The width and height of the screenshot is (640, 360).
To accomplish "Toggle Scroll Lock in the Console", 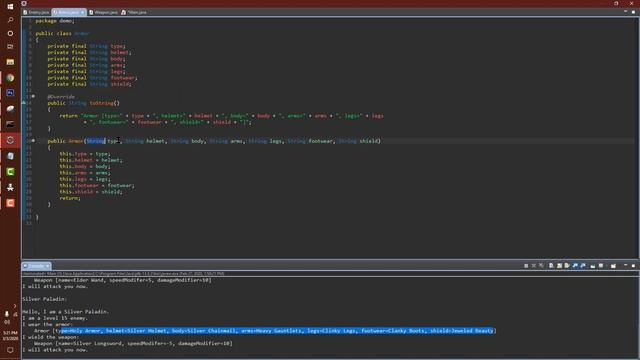I will pos(559,266).
